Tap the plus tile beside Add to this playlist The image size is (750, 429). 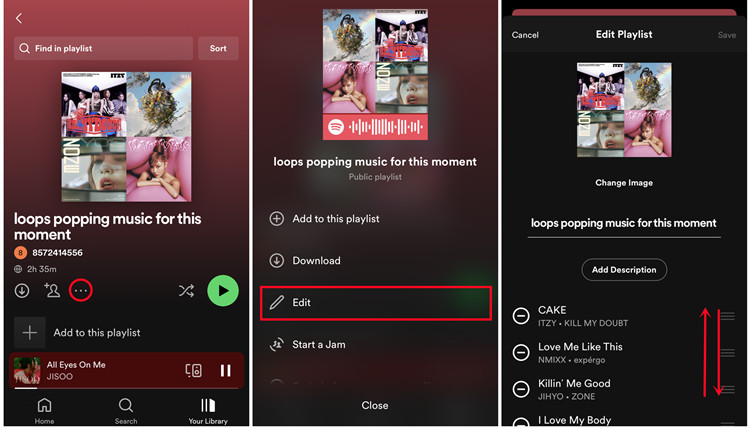coord(30,332)
